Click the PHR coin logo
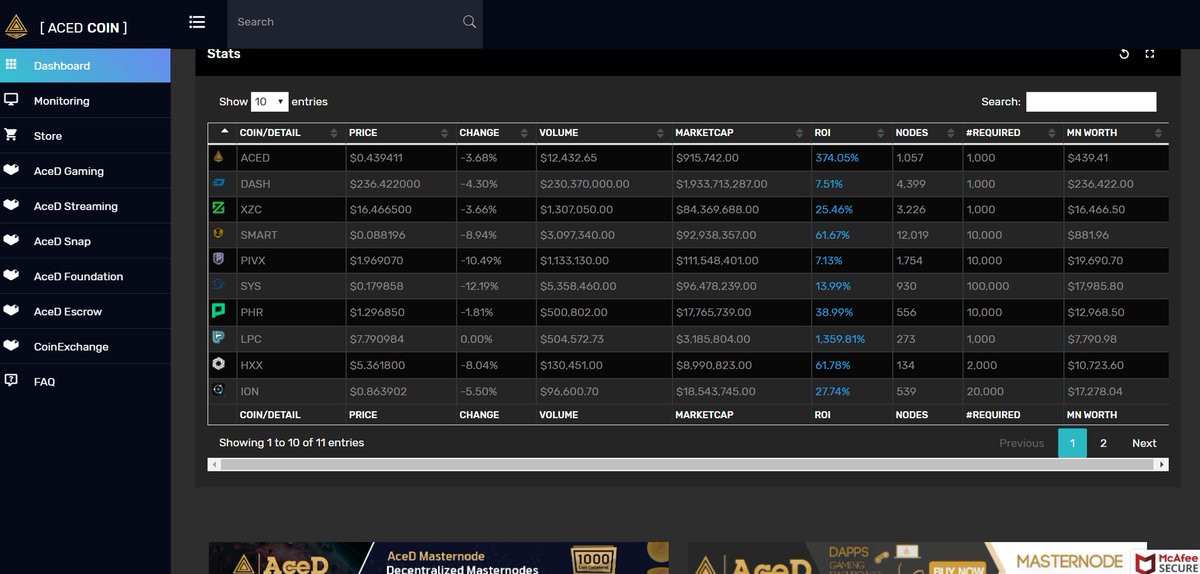1200x574 pixels. (x=219, y=311)
